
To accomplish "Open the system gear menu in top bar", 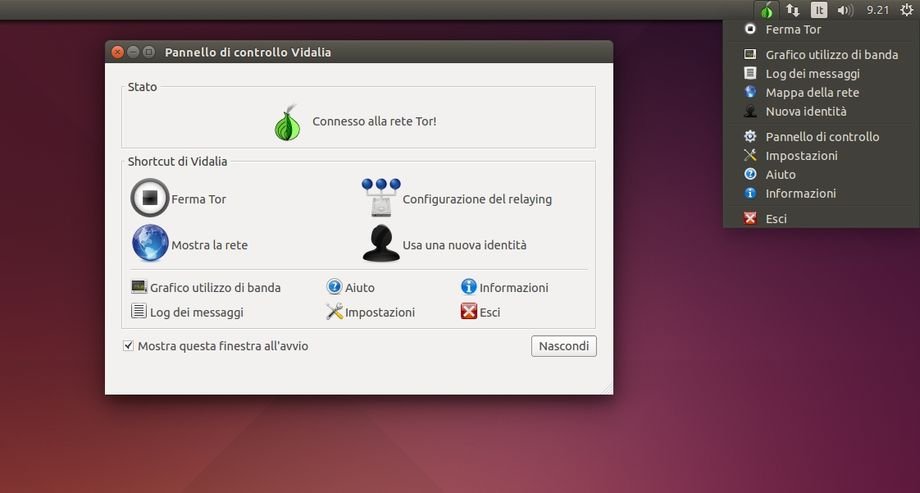I will [906, 10].
